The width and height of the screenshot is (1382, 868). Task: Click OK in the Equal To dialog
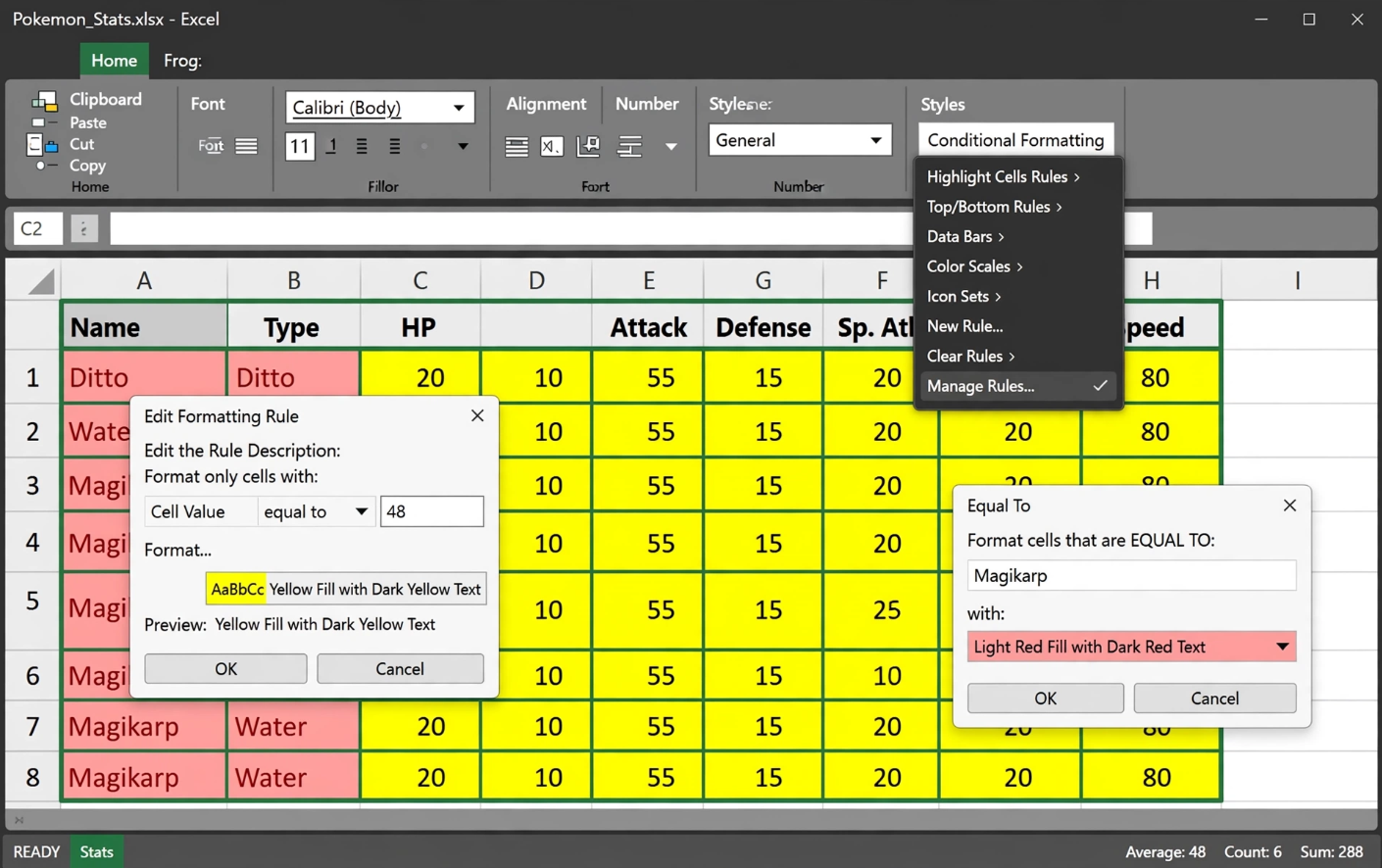pyautogui.click(x=1046, y=699)
